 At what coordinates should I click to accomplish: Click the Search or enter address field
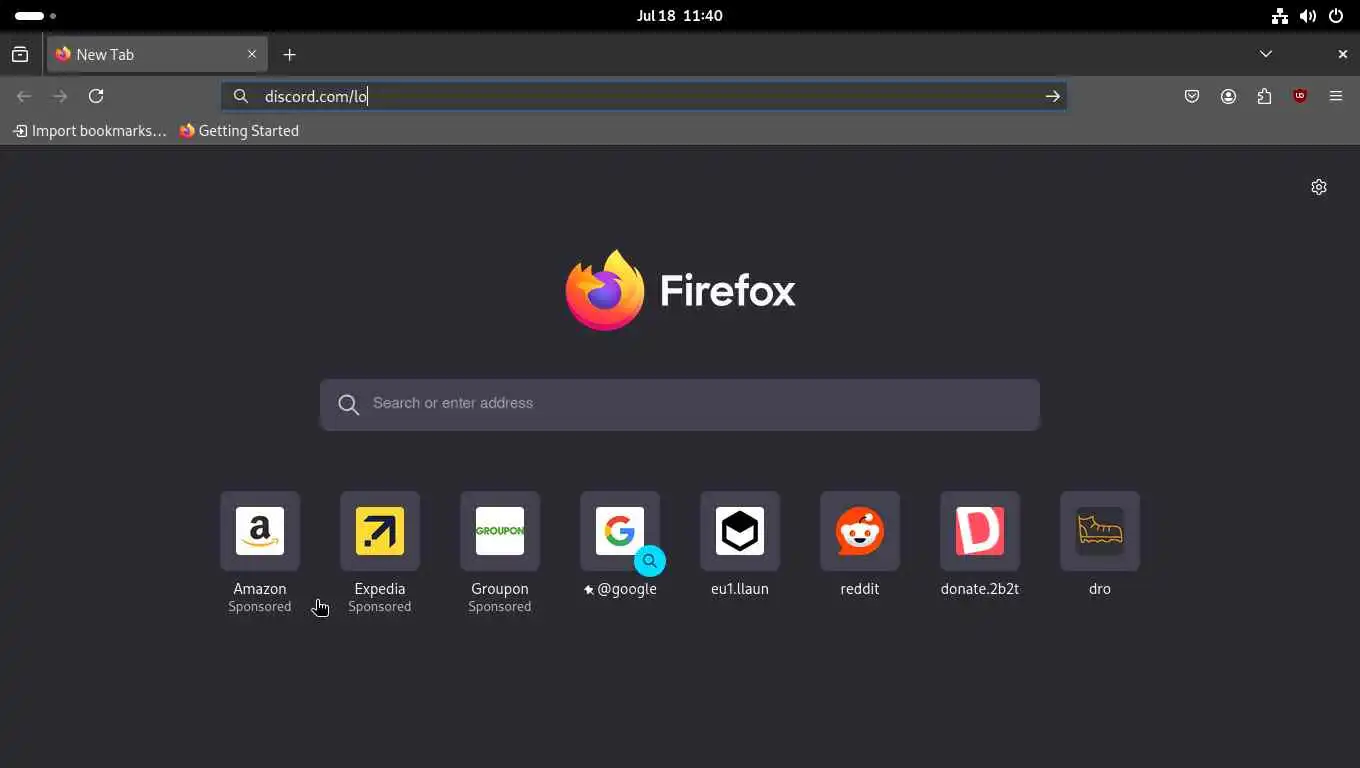[680, 404]
